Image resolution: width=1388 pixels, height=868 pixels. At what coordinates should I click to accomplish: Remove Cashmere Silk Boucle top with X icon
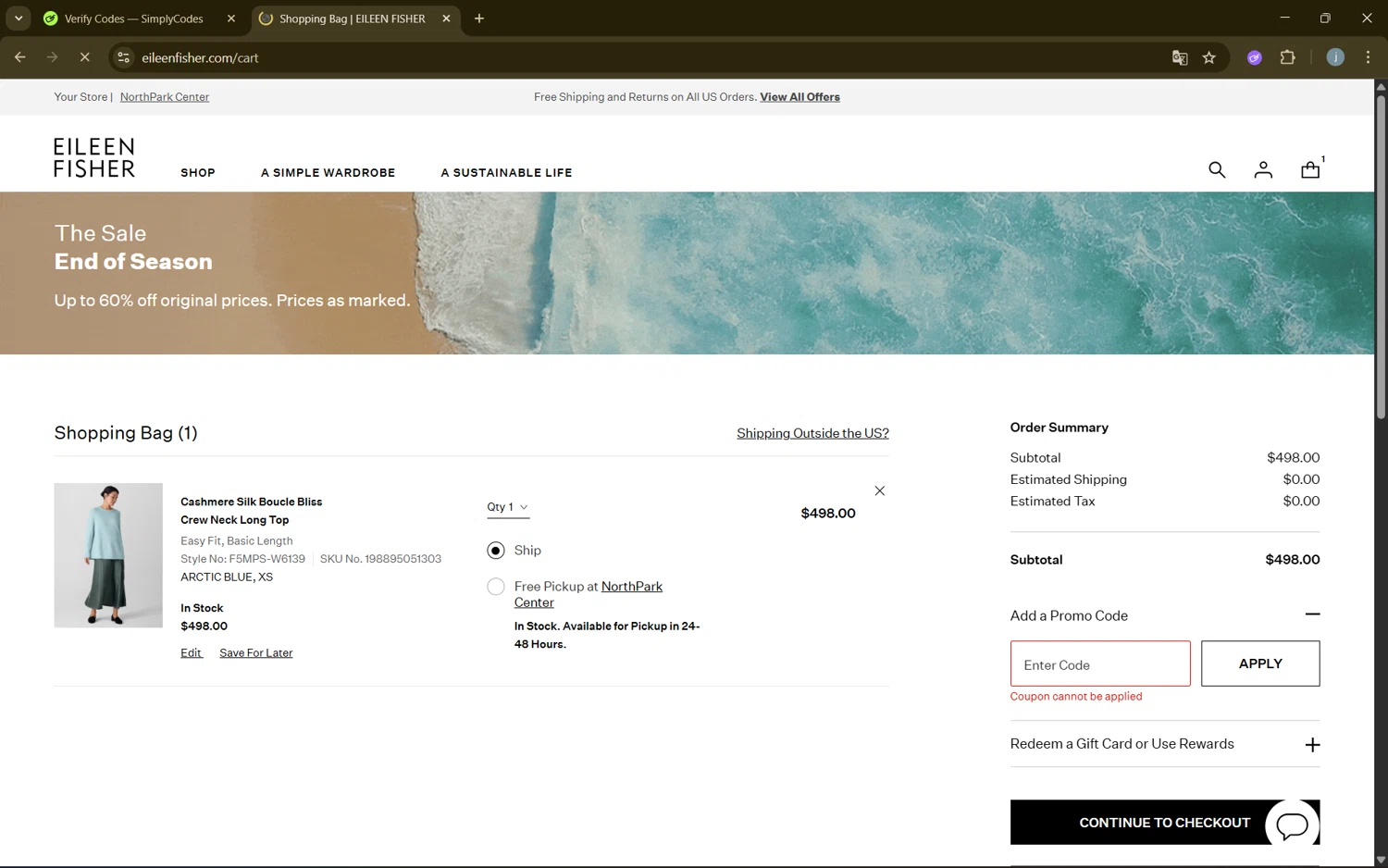(880, 490)
